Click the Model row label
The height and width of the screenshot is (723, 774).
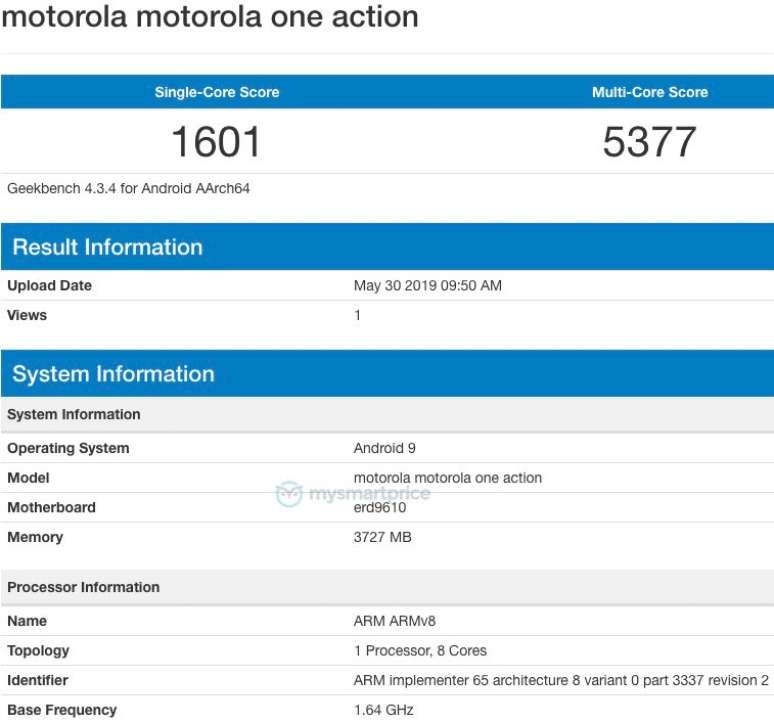click(28, 478)
